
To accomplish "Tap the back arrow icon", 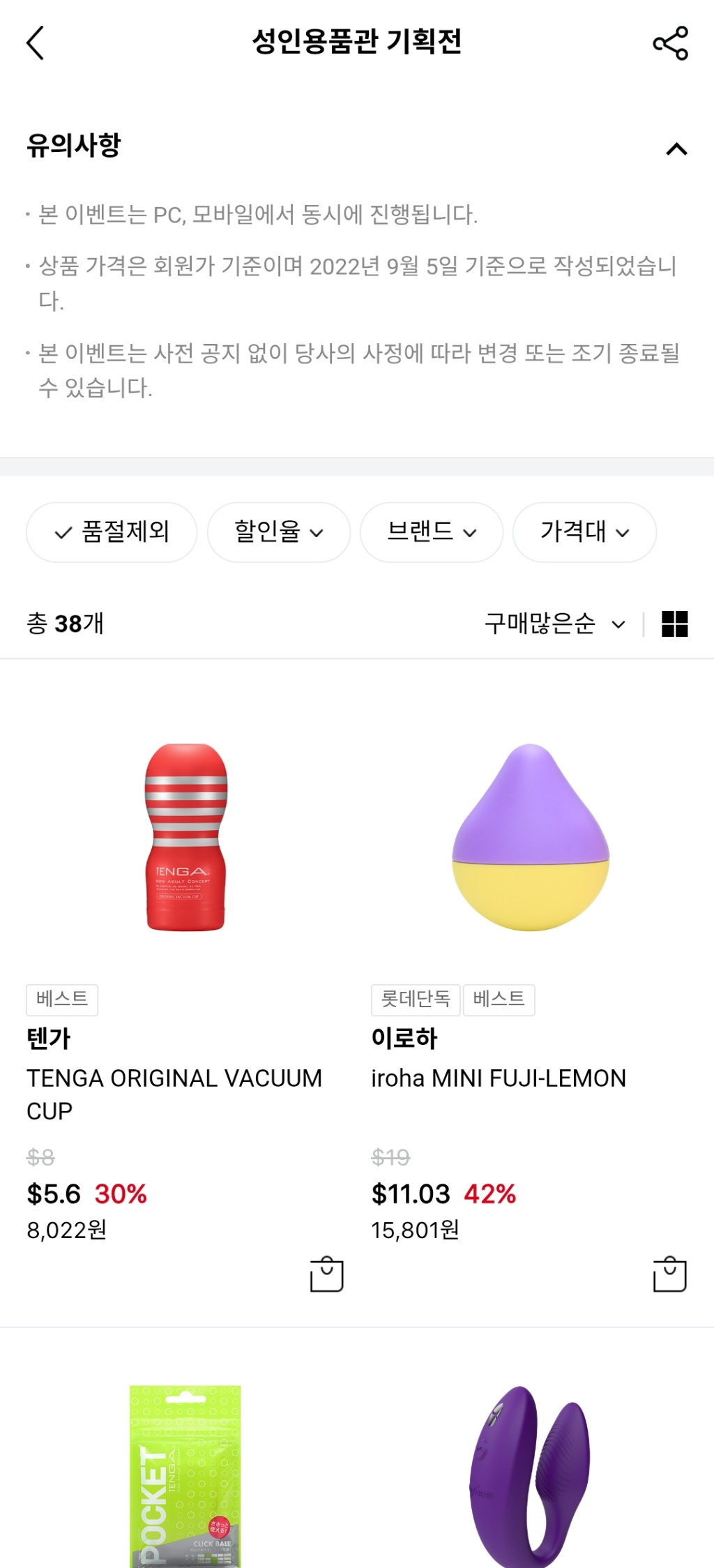I will 36,43.
